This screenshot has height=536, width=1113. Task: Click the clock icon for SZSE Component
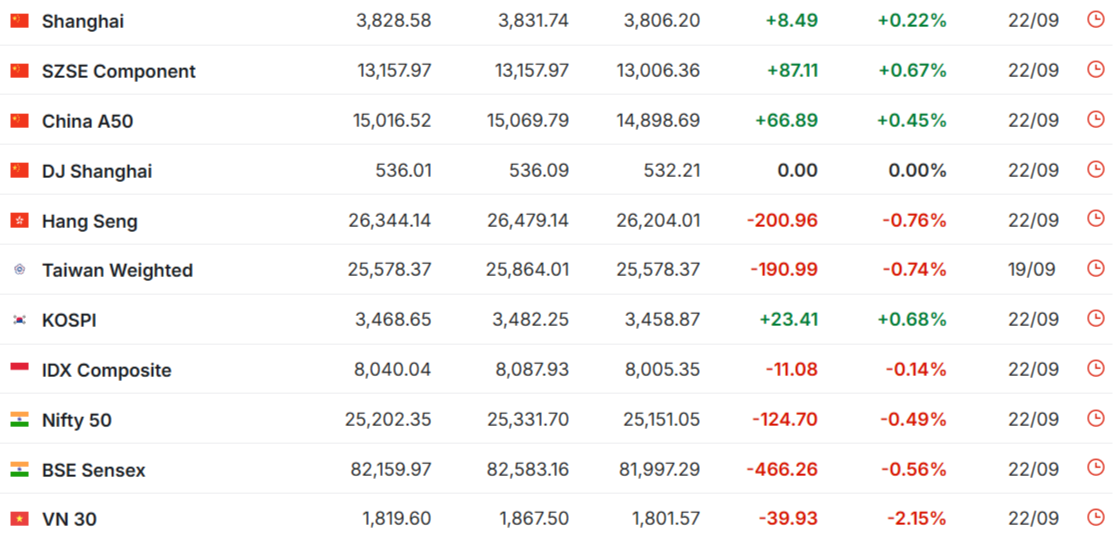[1096, 69]
